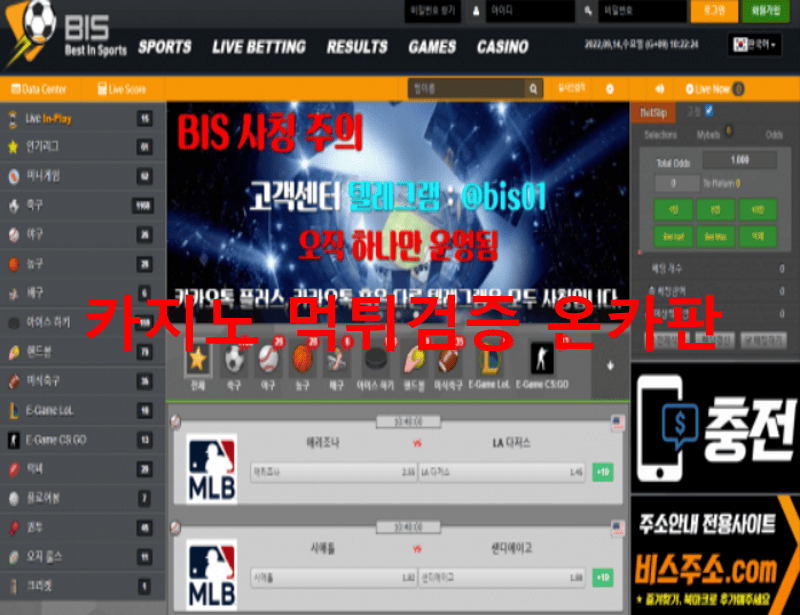800x615 pixels.
Task: Focus the 비밀번호 password input field
Action: (642, 11)
